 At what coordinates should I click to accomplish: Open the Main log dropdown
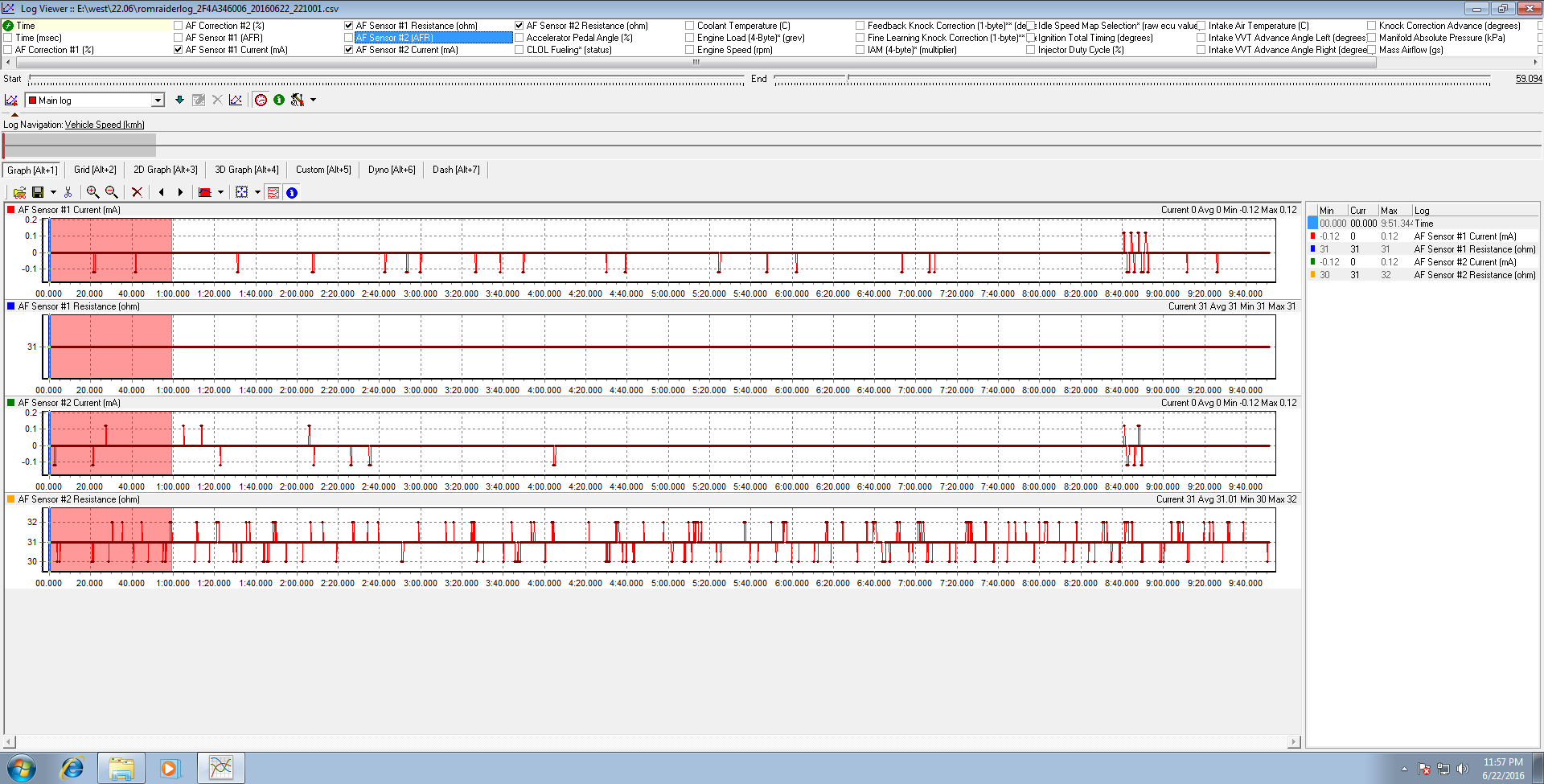158,101
